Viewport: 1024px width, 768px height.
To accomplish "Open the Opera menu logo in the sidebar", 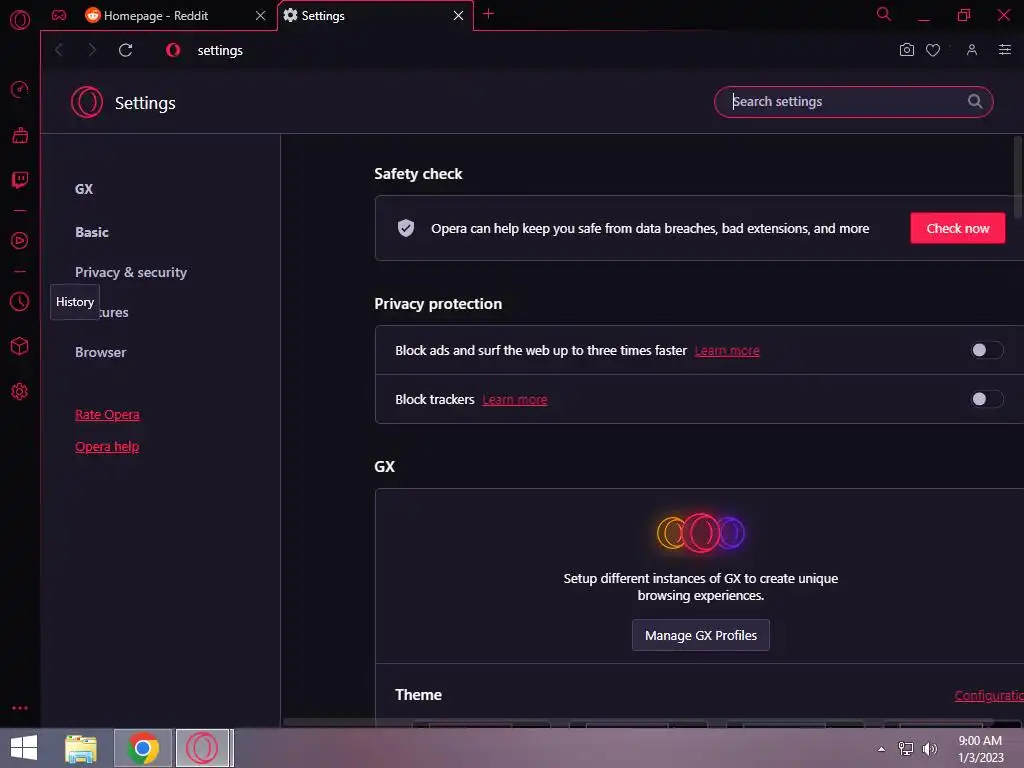I will pyautogui.click(x=20, y=20).
